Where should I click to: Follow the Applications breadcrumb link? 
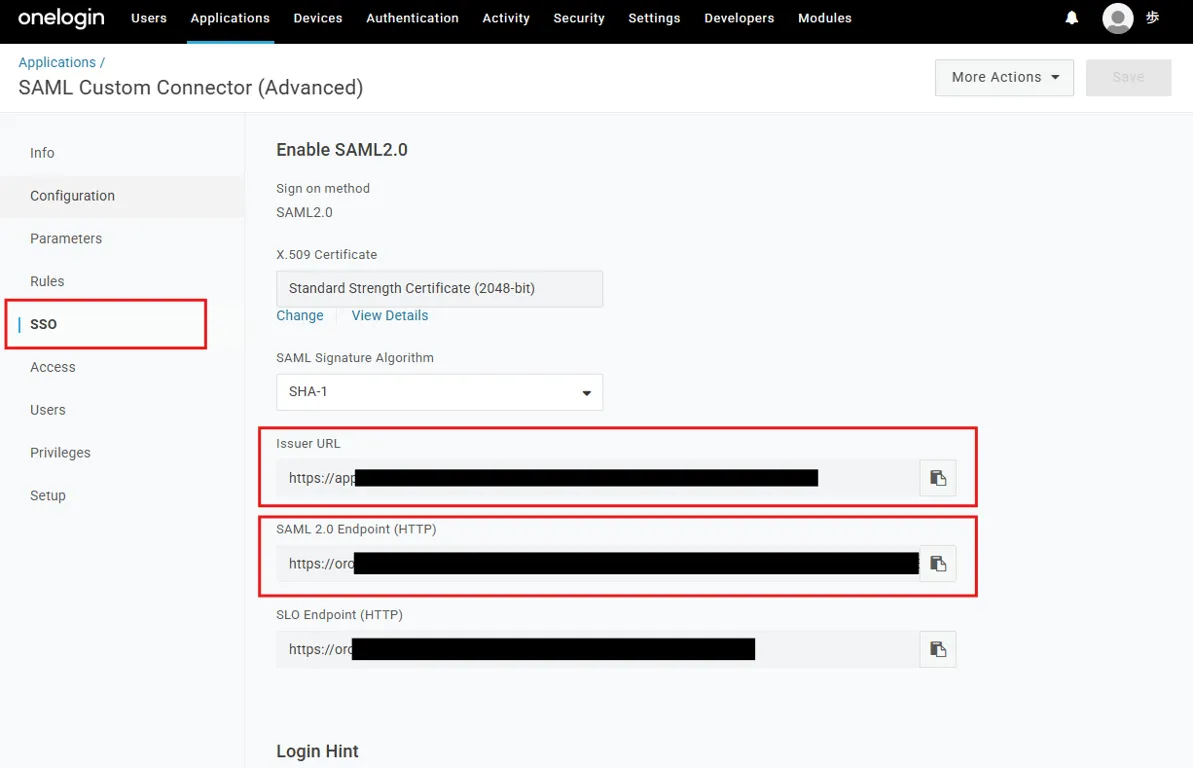[57, 62]
